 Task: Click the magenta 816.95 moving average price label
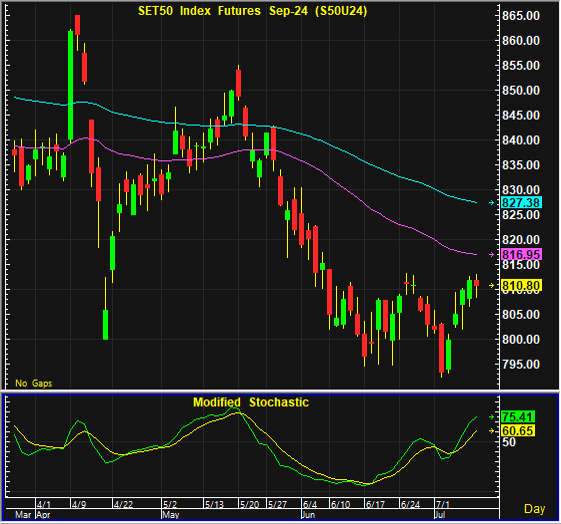click(522, 254)
